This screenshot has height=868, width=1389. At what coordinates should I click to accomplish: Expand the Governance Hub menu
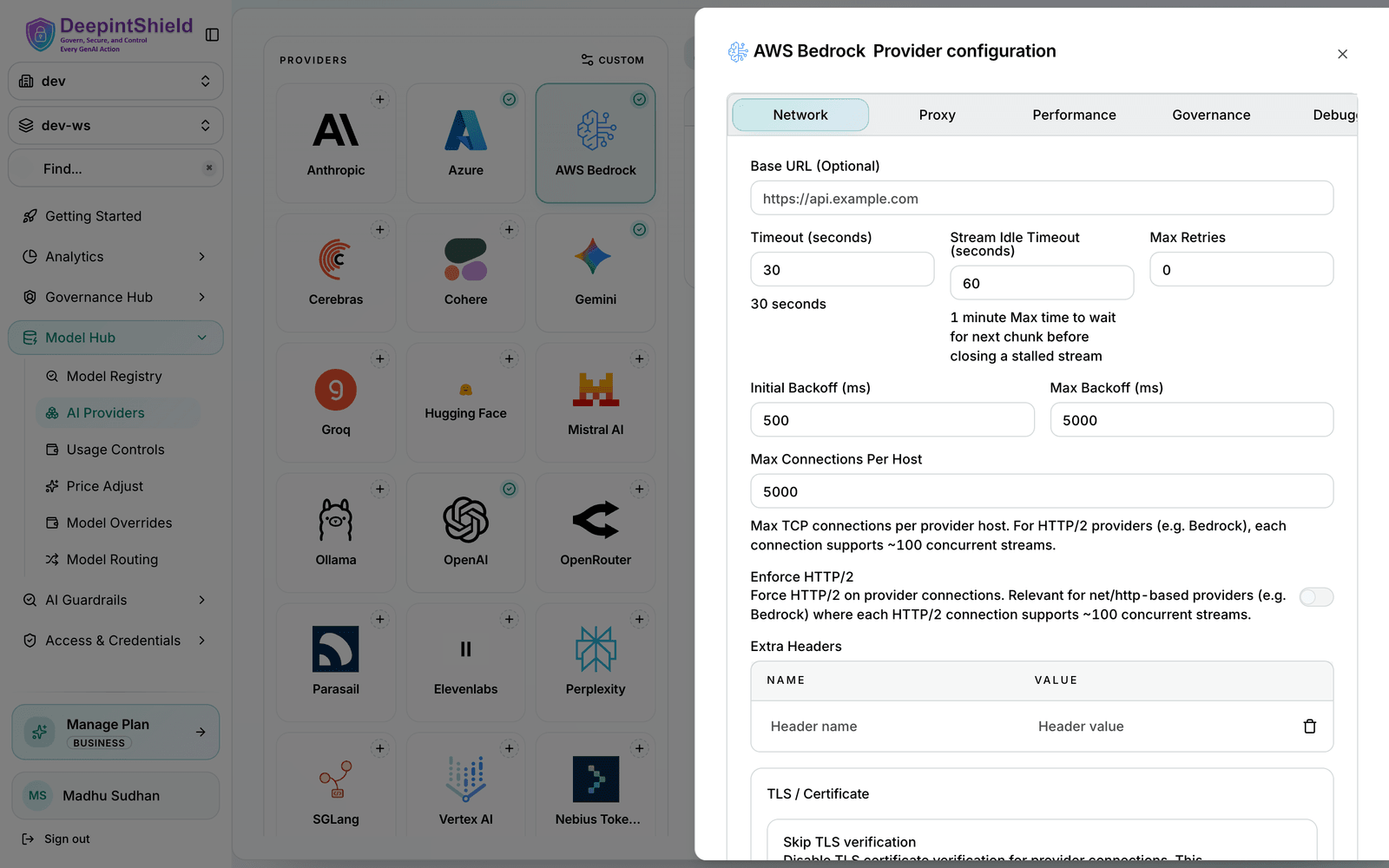115,297
